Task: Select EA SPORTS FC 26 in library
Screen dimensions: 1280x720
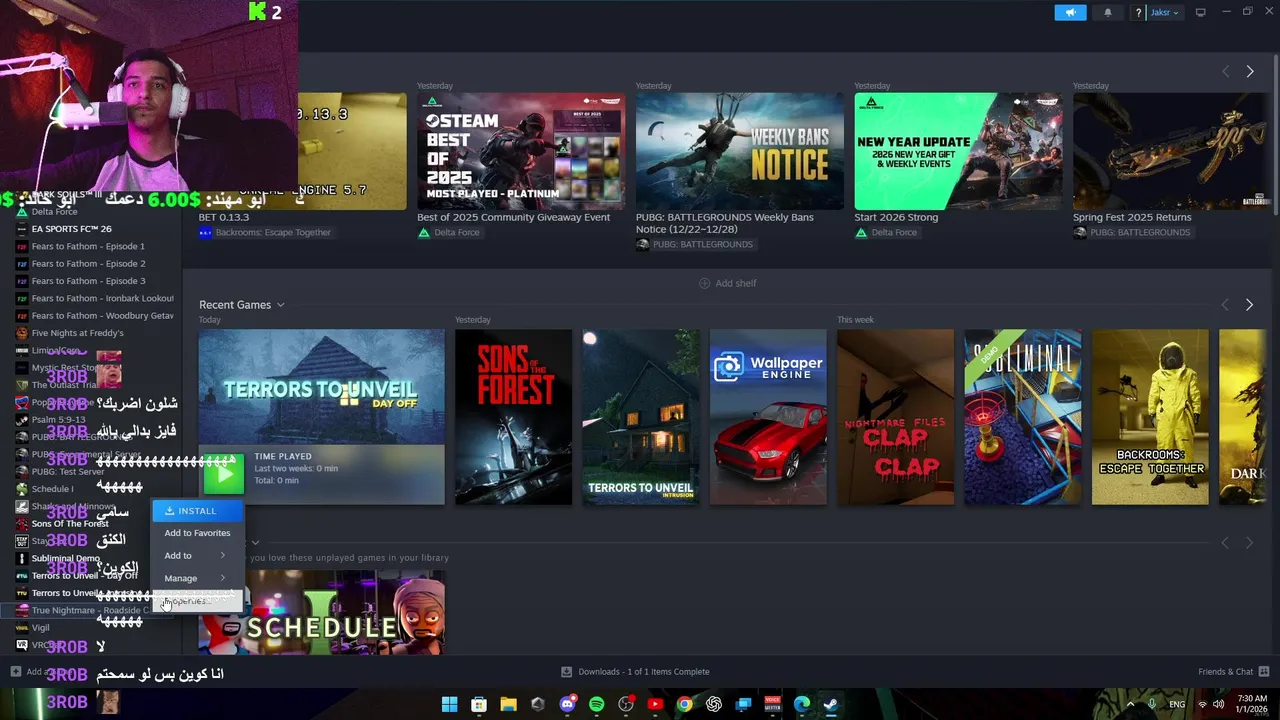Action: click(71, 229)
